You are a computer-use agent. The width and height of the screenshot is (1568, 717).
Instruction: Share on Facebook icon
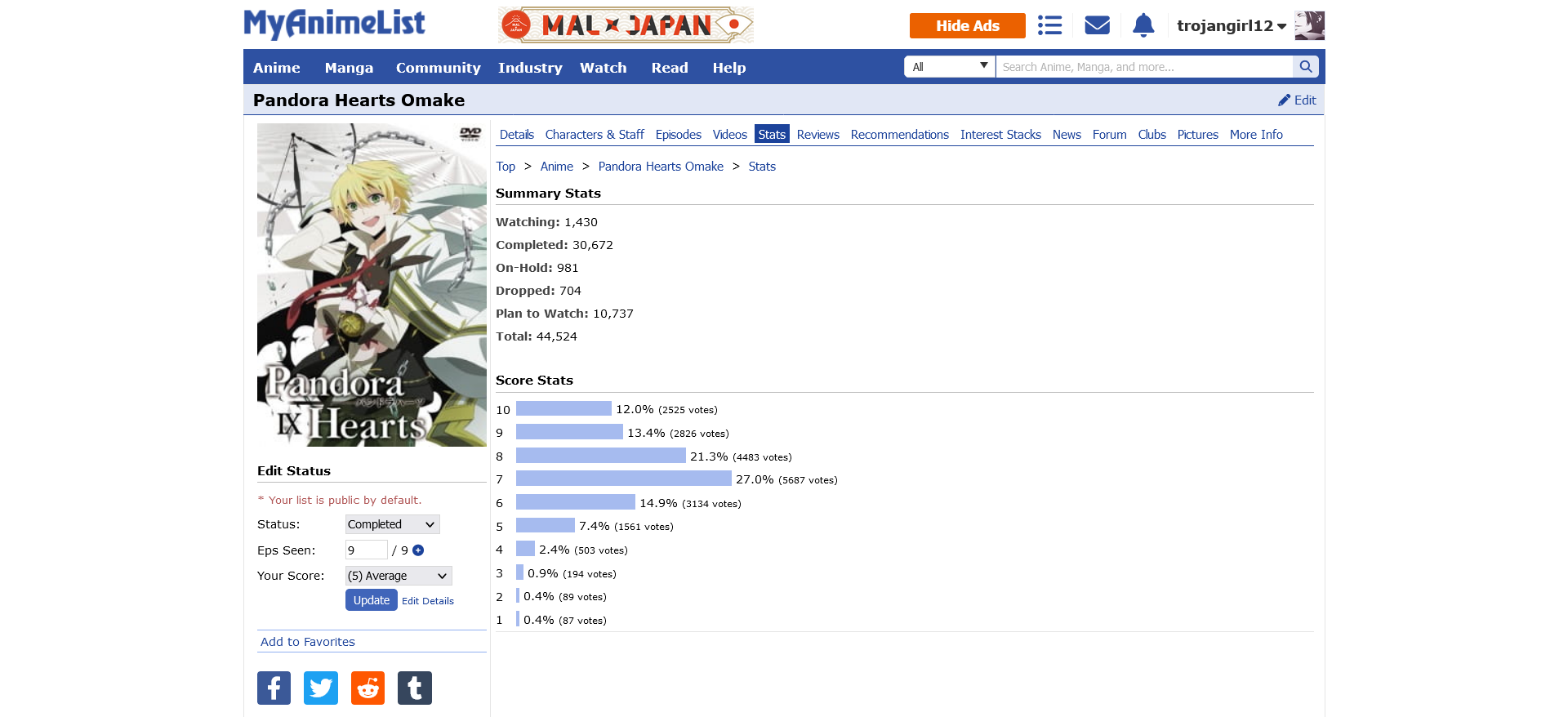(x=274, y=688)
